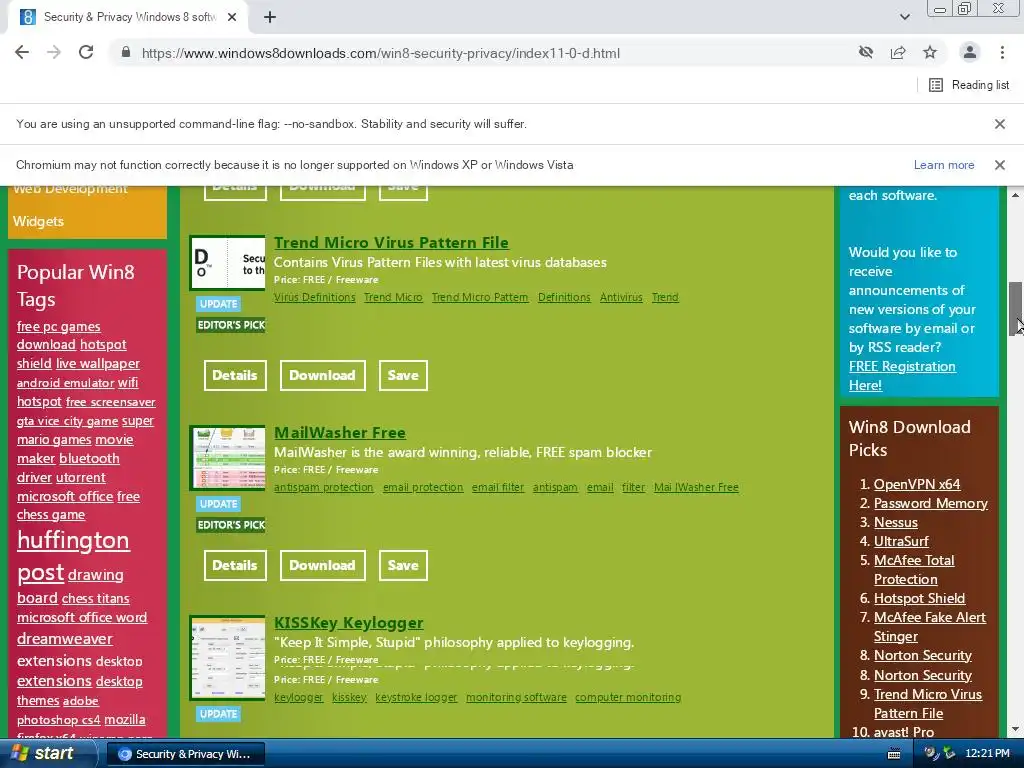Click the taskbar clock showing 12:21 PM
This screenshot has height=768, width=1024.
point(987,754)
